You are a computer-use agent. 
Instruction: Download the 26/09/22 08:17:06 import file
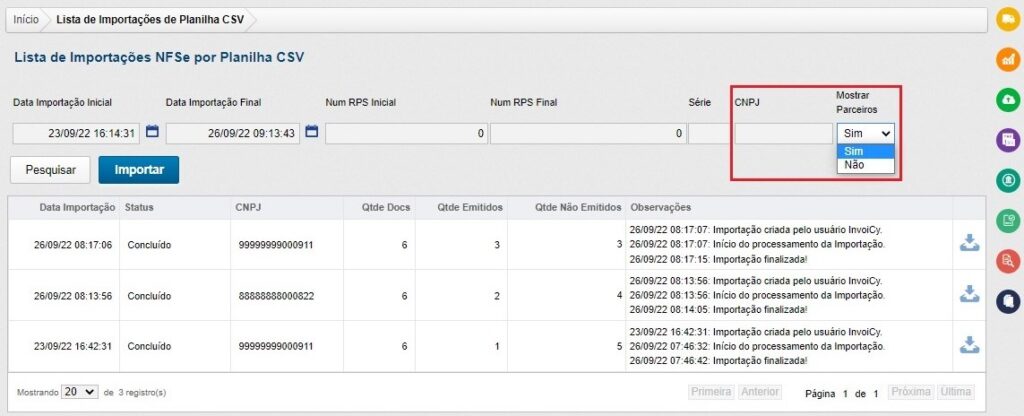point(969,243)
